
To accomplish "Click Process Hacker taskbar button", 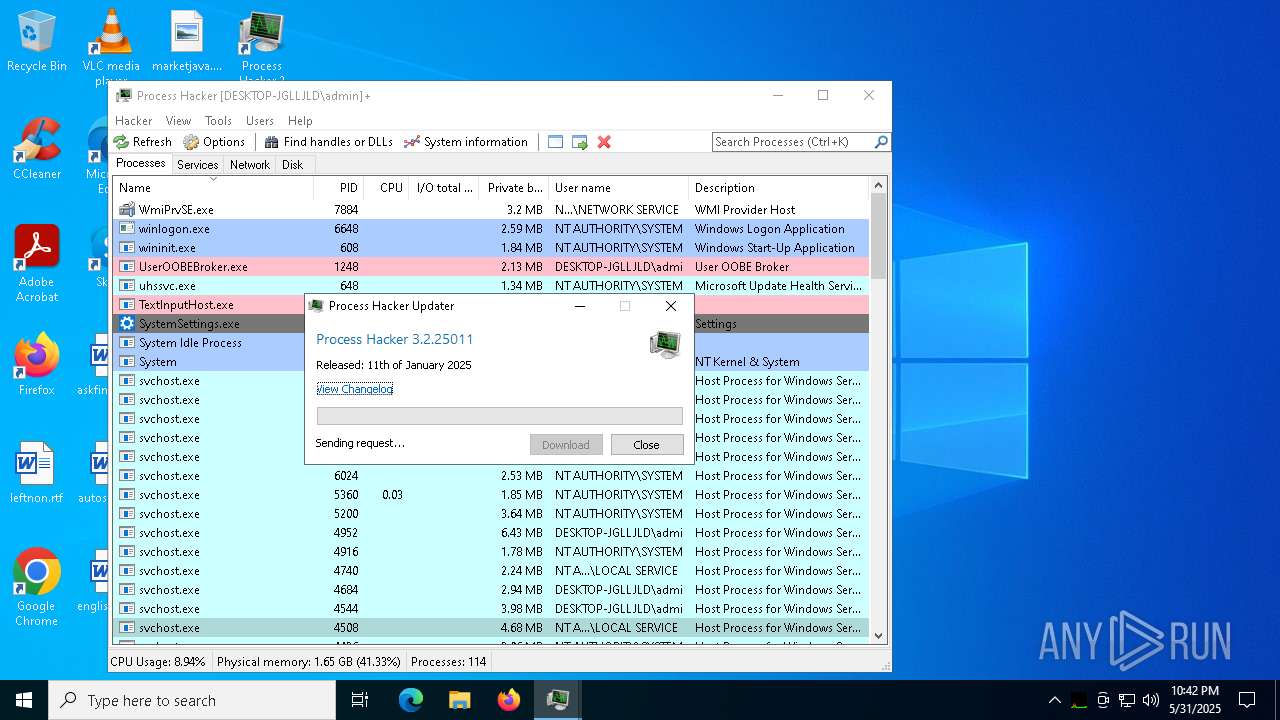I will pyautogui.click(x=558, y=700).
